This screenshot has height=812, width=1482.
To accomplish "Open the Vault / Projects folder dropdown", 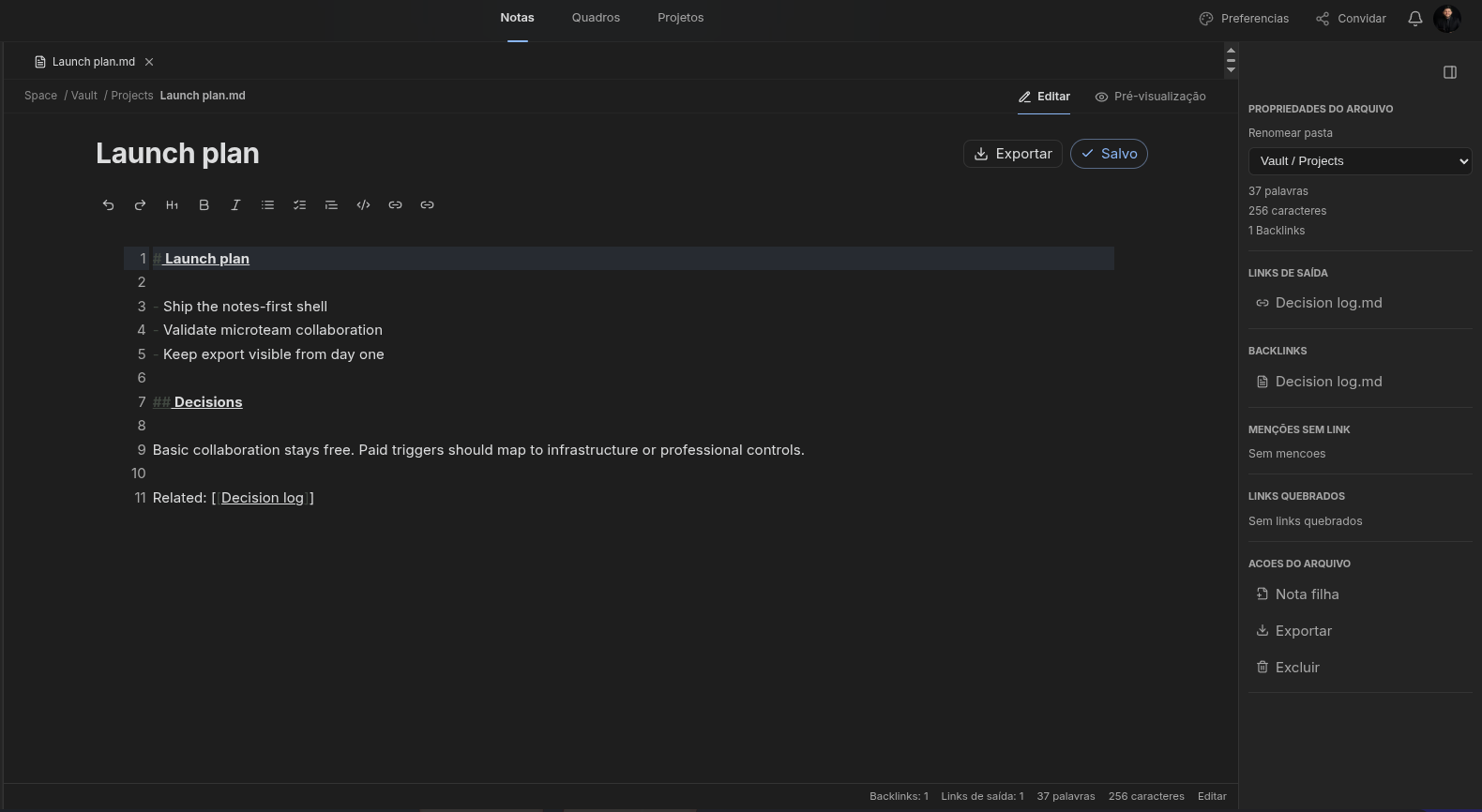I will (1360, 161).
